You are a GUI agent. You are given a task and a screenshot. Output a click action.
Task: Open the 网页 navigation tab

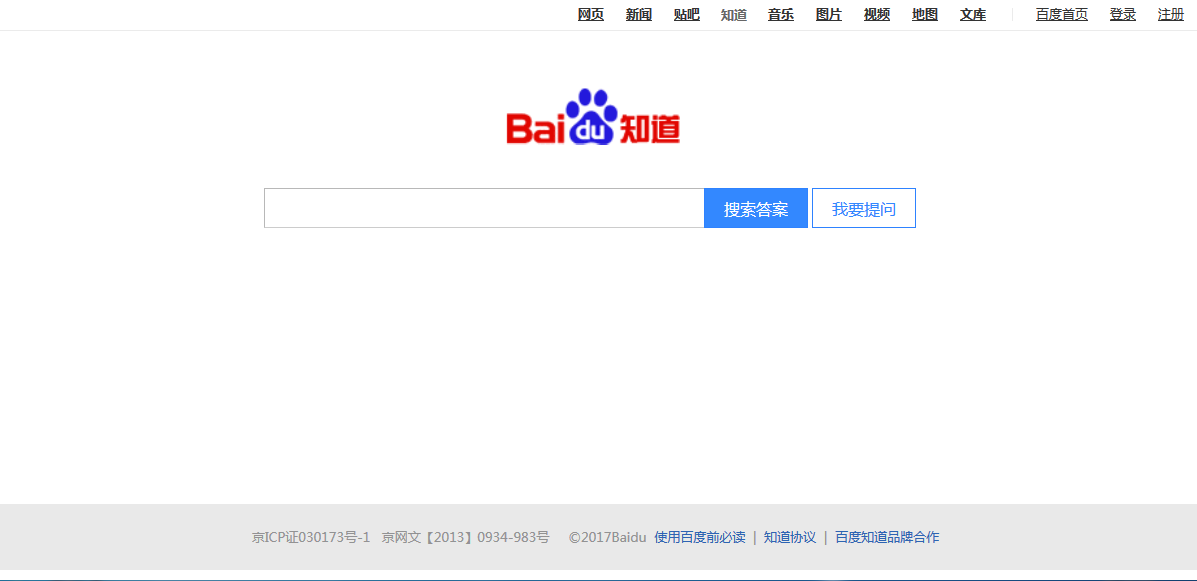pyautogui.click(x=591, y=15)
